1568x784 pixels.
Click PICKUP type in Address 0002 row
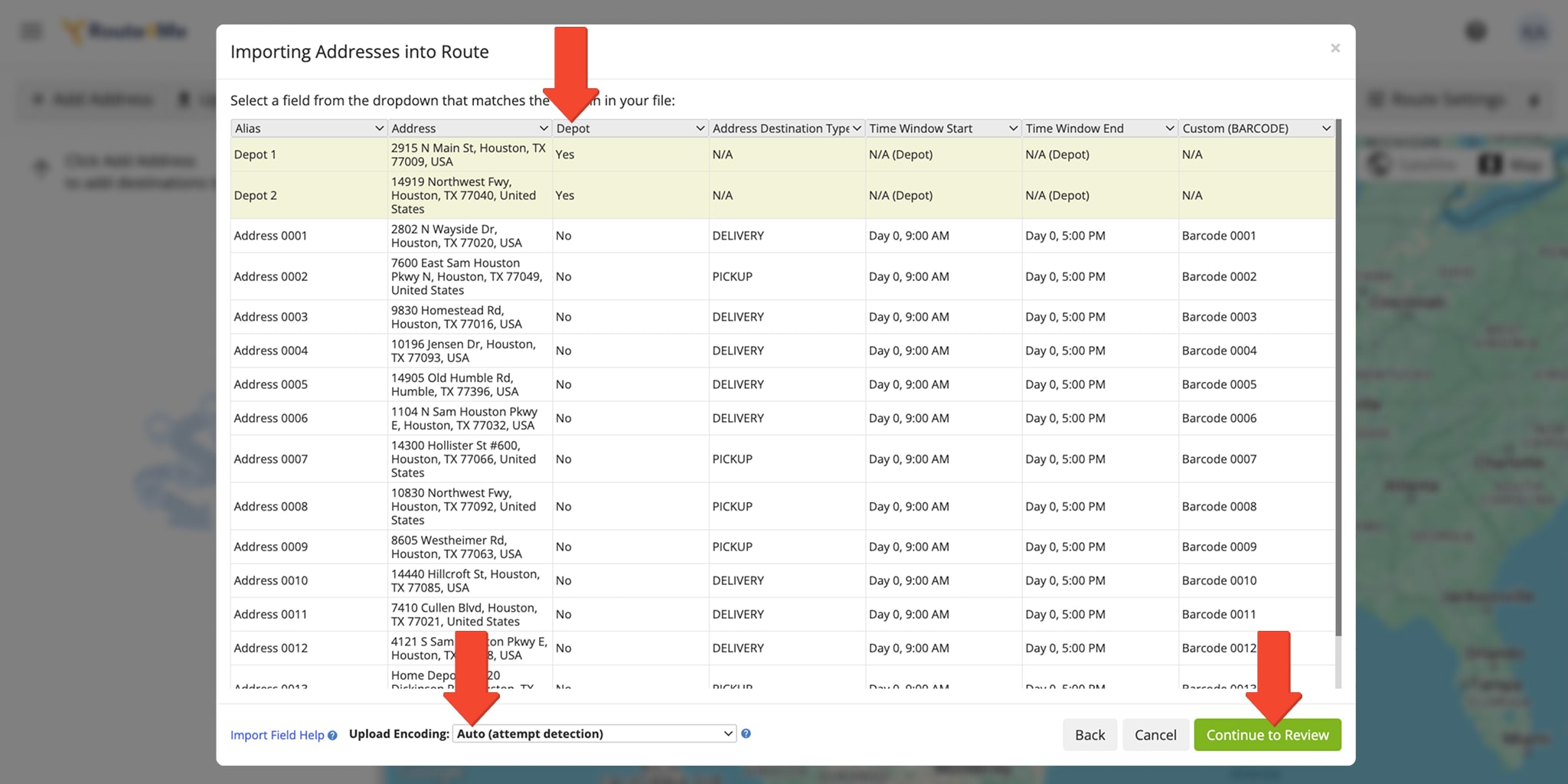[787, 276]
